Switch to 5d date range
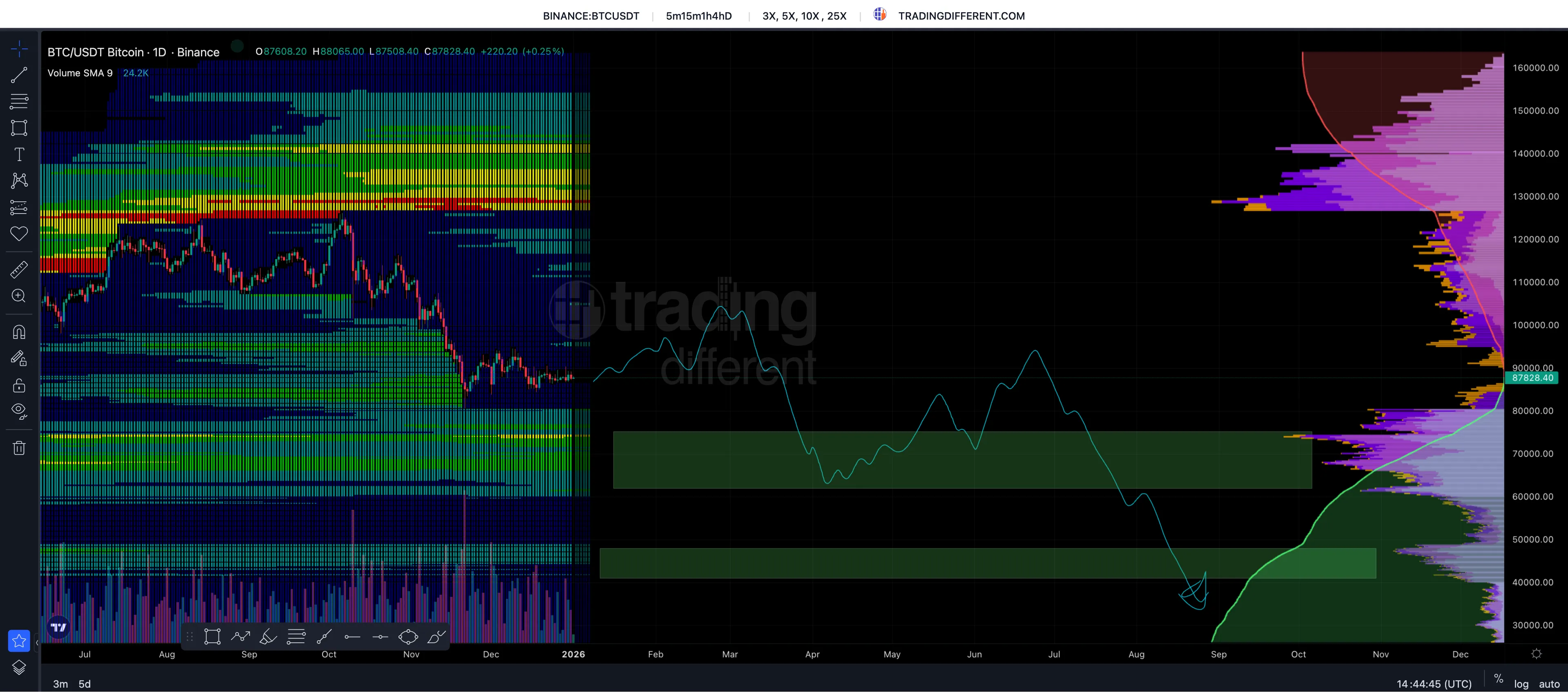The height and width of the screenshot is (695, 1568). [85, 684]
